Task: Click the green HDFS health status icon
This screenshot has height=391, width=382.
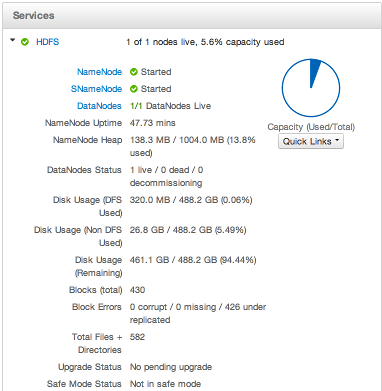Action: tap(25, 42)
